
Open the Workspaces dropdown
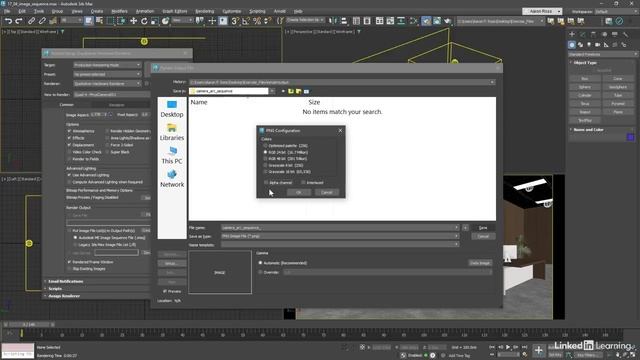(x=617, y=11)
